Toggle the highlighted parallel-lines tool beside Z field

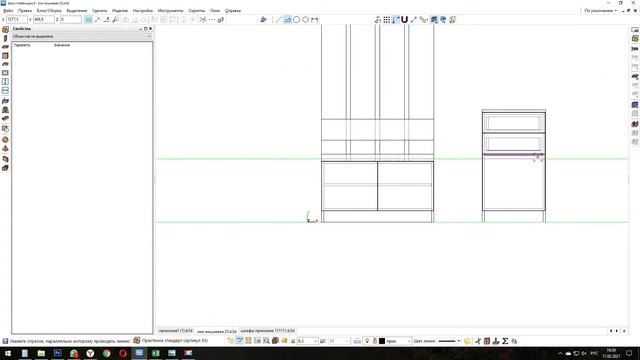pyautogui.click(x=88, y=19)
